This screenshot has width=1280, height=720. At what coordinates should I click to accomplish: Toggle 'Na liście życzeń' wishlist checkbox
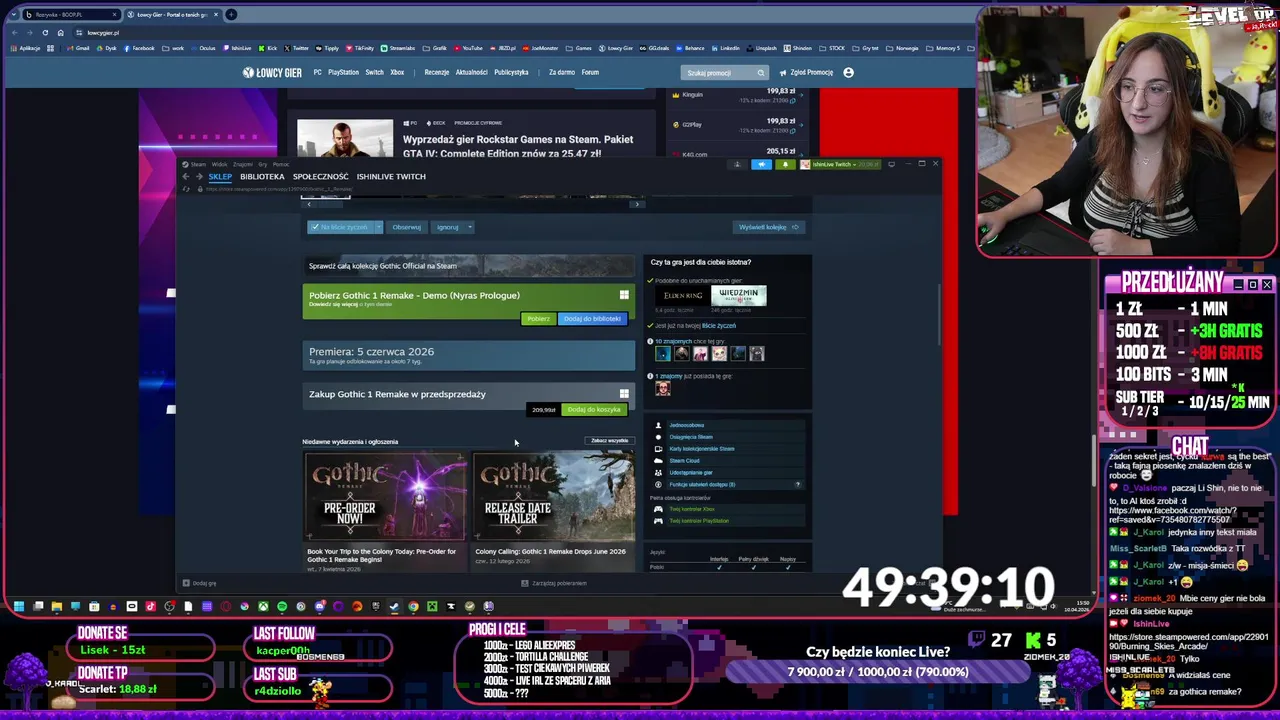(x=316, y=227)
